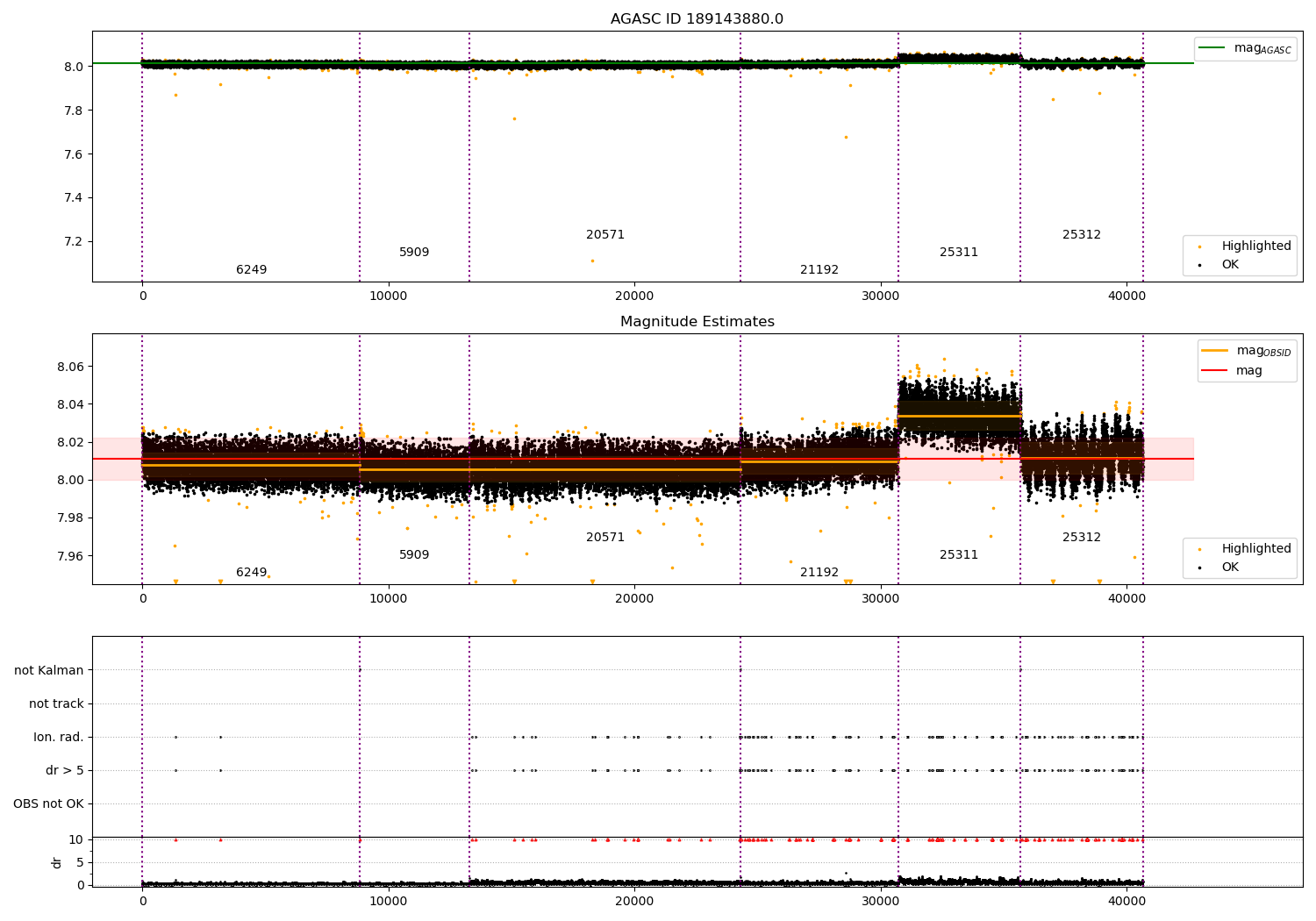Select the orange mag OBSID legend entry
Viewport: 1316px width, 921px height.
[1245, 351]
